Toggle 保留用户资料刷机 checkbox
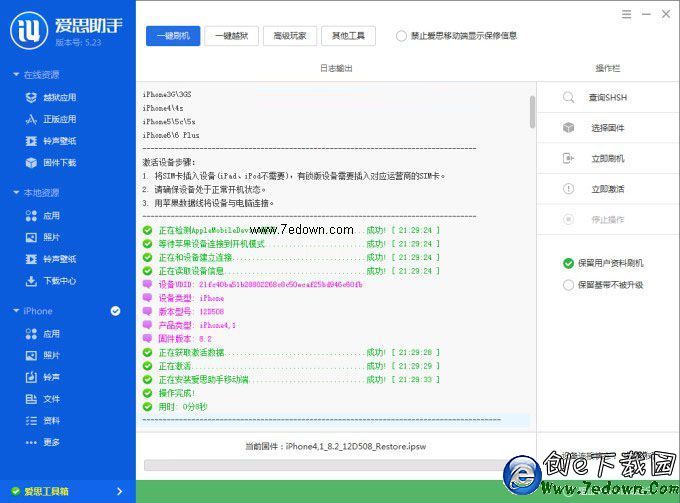 point(568,263)
